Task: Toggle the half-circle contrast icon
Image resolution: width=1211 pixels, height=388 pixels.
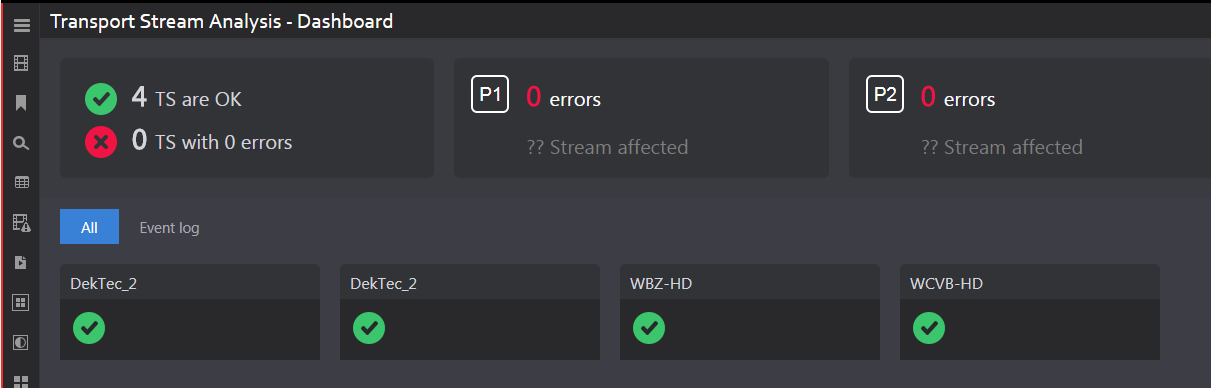Action: 21,342
